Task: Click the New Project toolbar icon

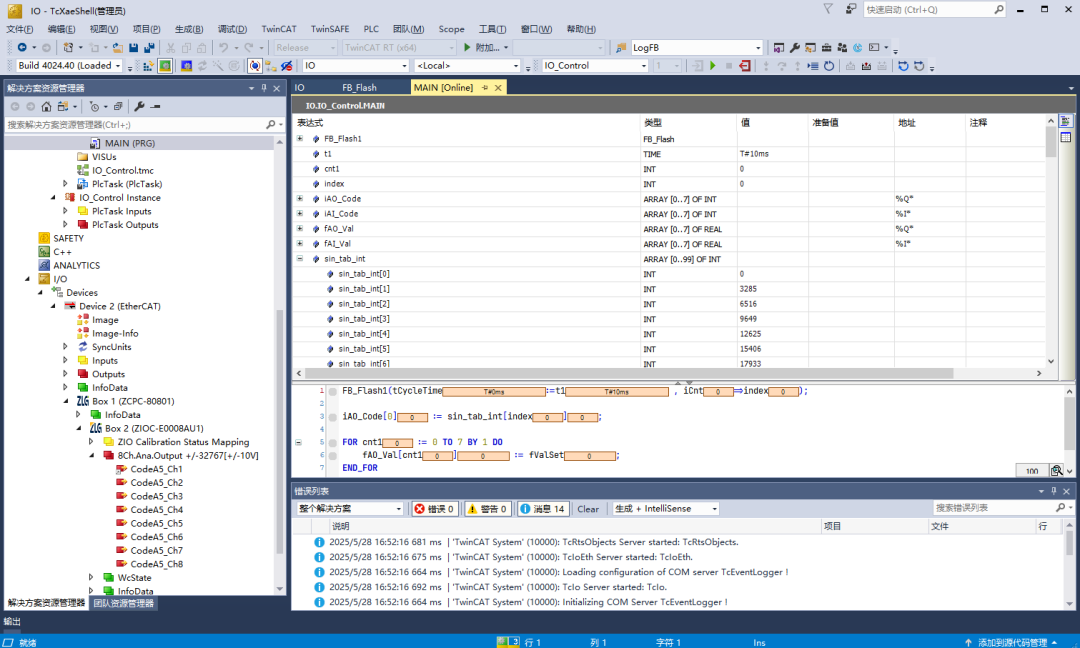Action: click(x=68, y=48)
